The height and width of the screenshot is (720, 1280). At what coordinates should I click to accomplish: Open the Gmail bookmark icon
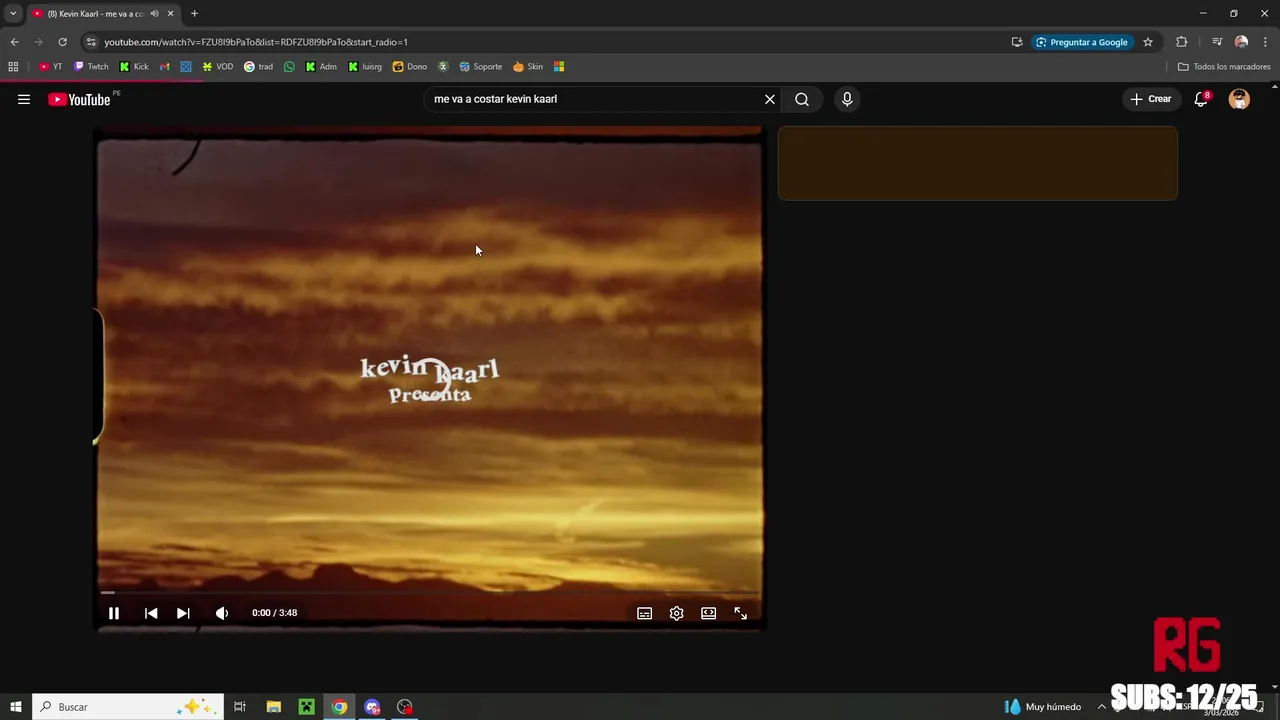click(165, 67)
